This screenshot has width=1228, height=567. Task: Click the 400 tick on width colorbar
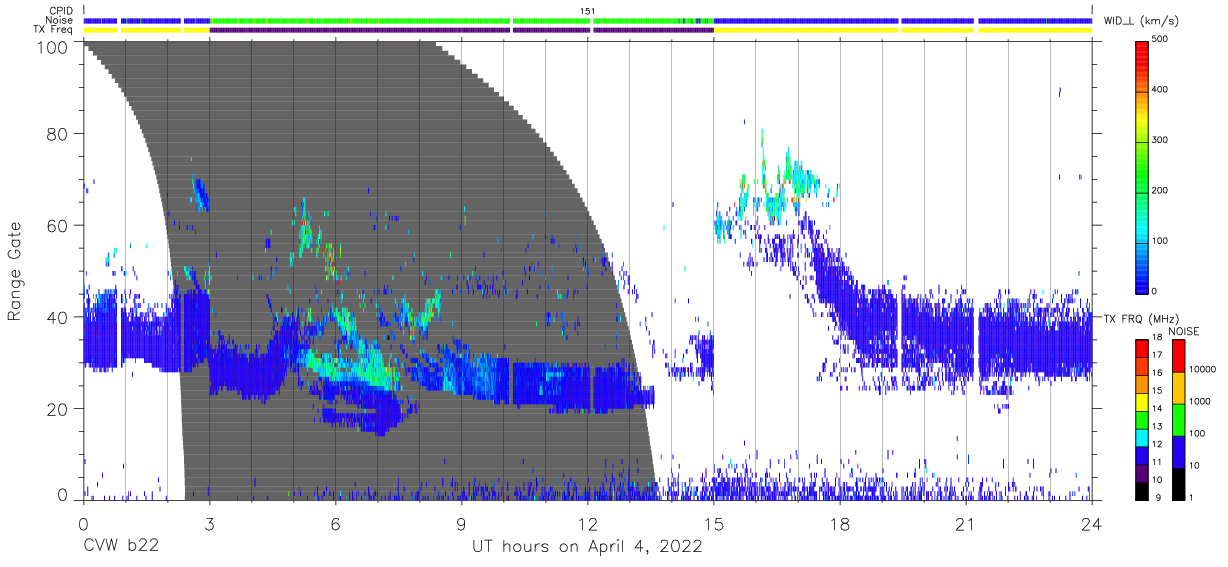pos(1160,89)
